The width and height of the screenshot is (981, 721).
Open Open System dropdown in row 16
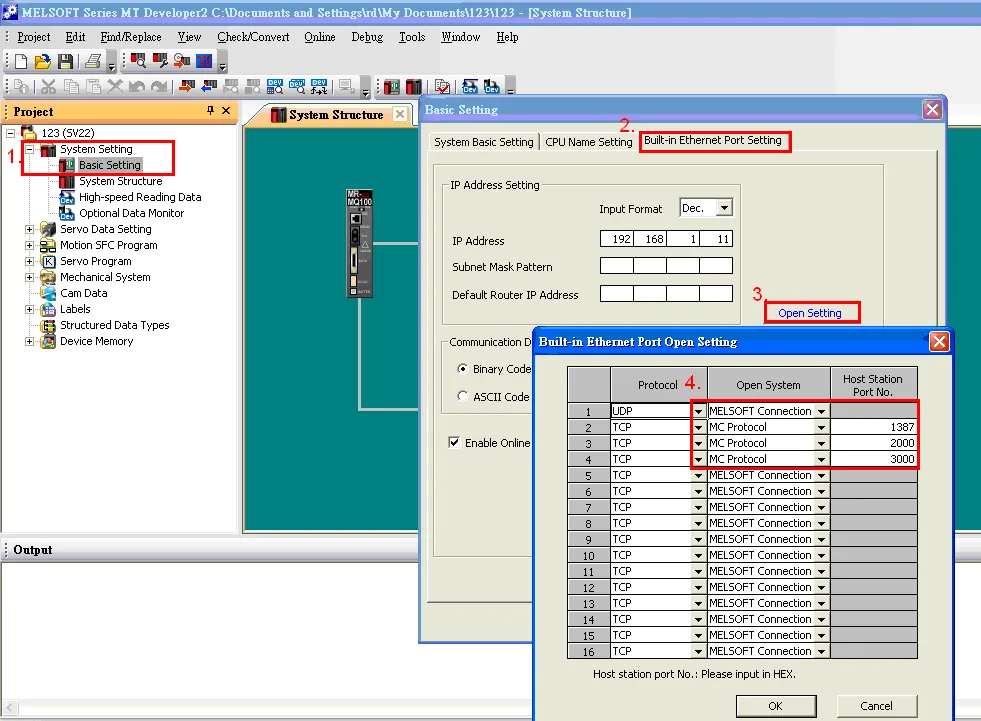coord(821,652)
